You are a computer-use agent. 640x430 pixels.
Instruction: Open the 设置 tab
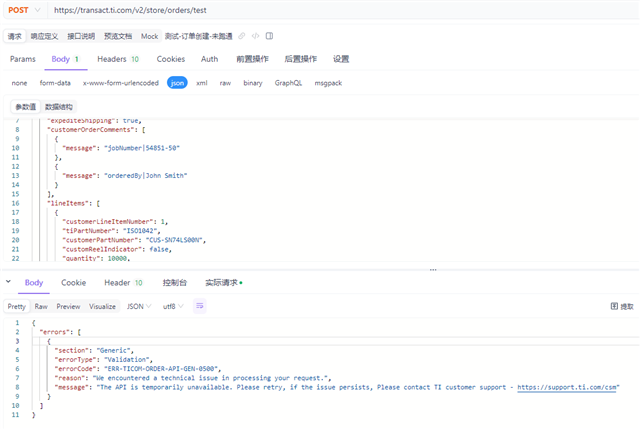pos(341,59)
